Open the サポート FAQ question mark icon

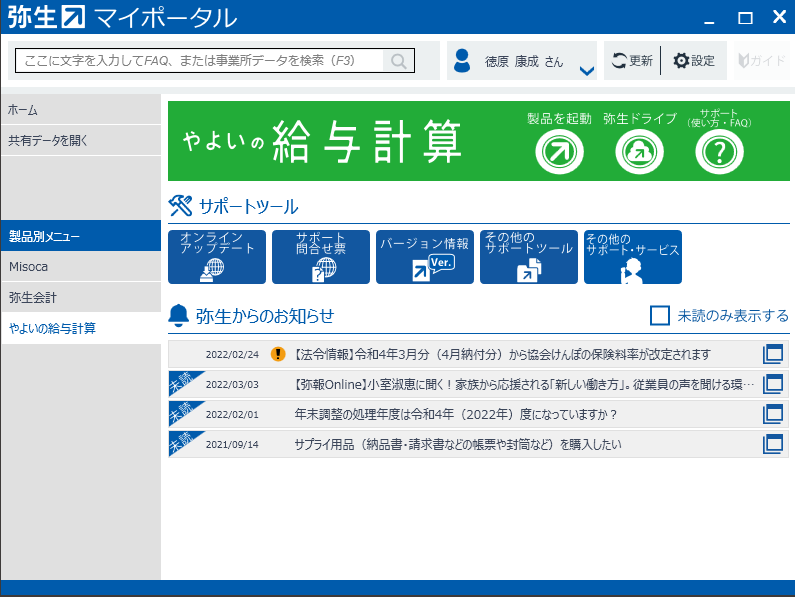pos(719,152)
